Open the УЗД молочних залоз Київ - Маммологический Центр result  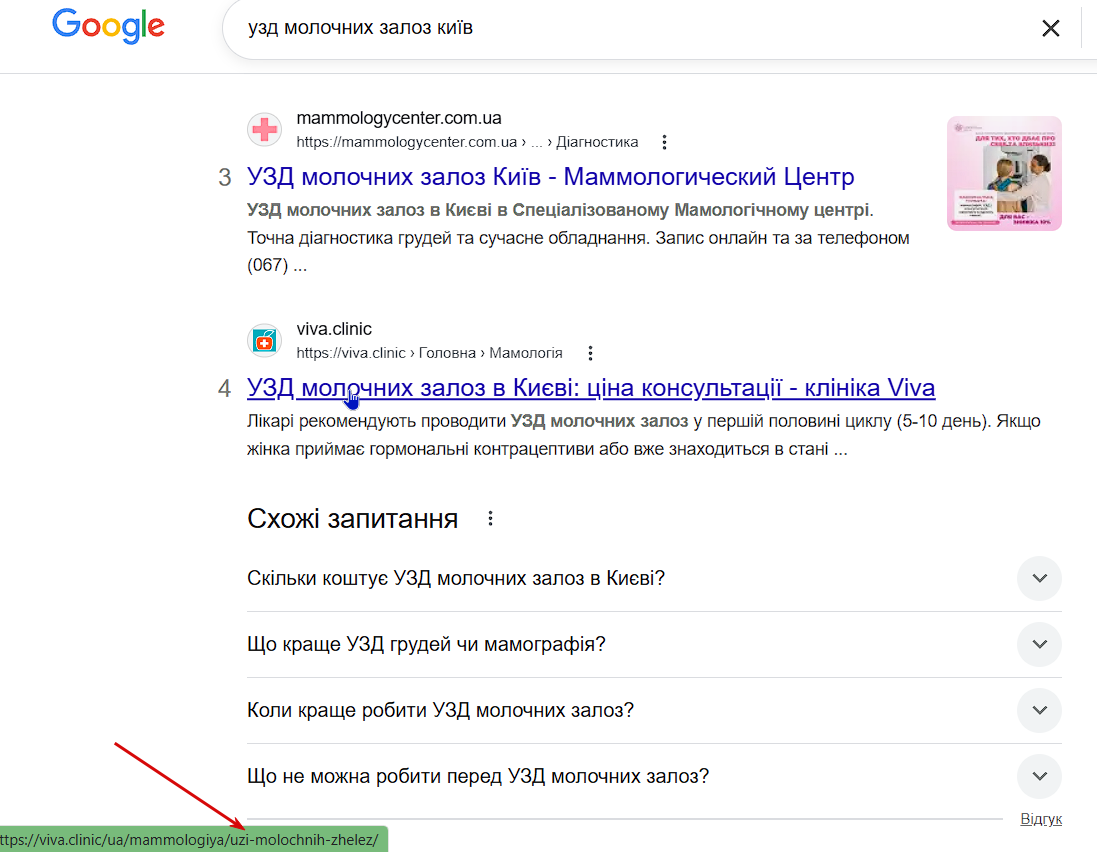pos(551,177)
